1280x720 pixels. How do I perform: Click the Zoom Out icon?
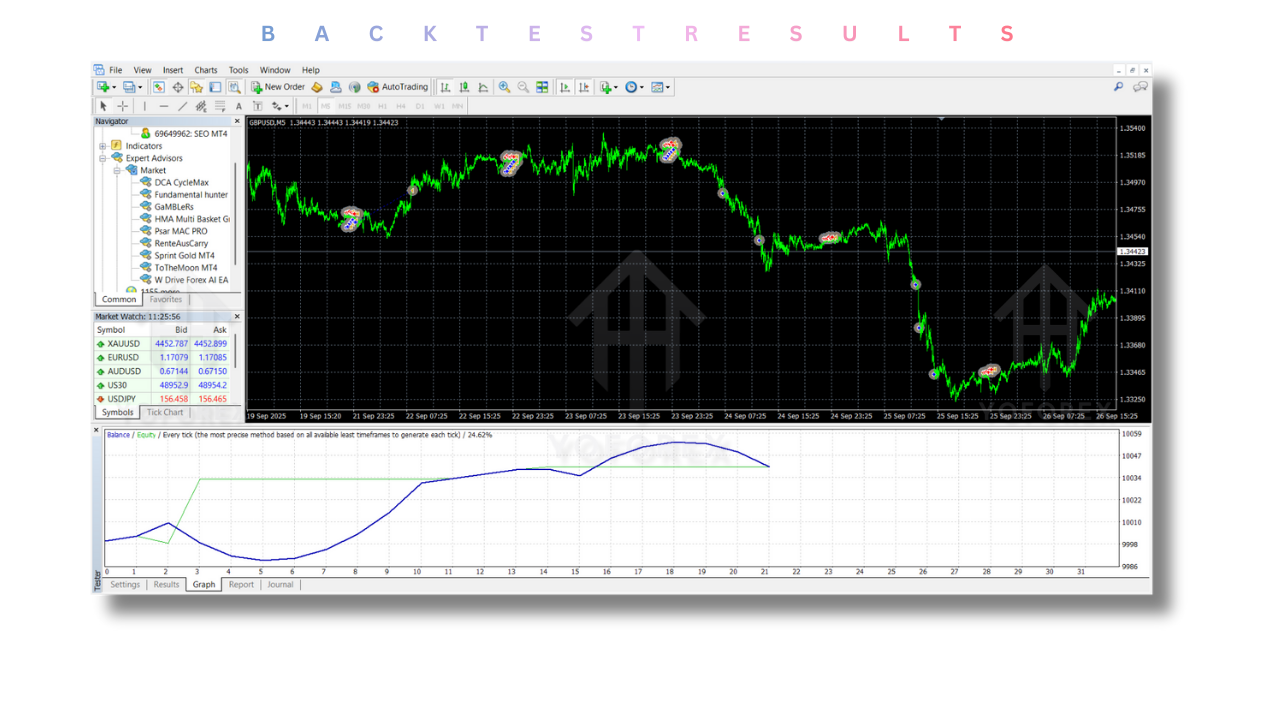[522, 87]
